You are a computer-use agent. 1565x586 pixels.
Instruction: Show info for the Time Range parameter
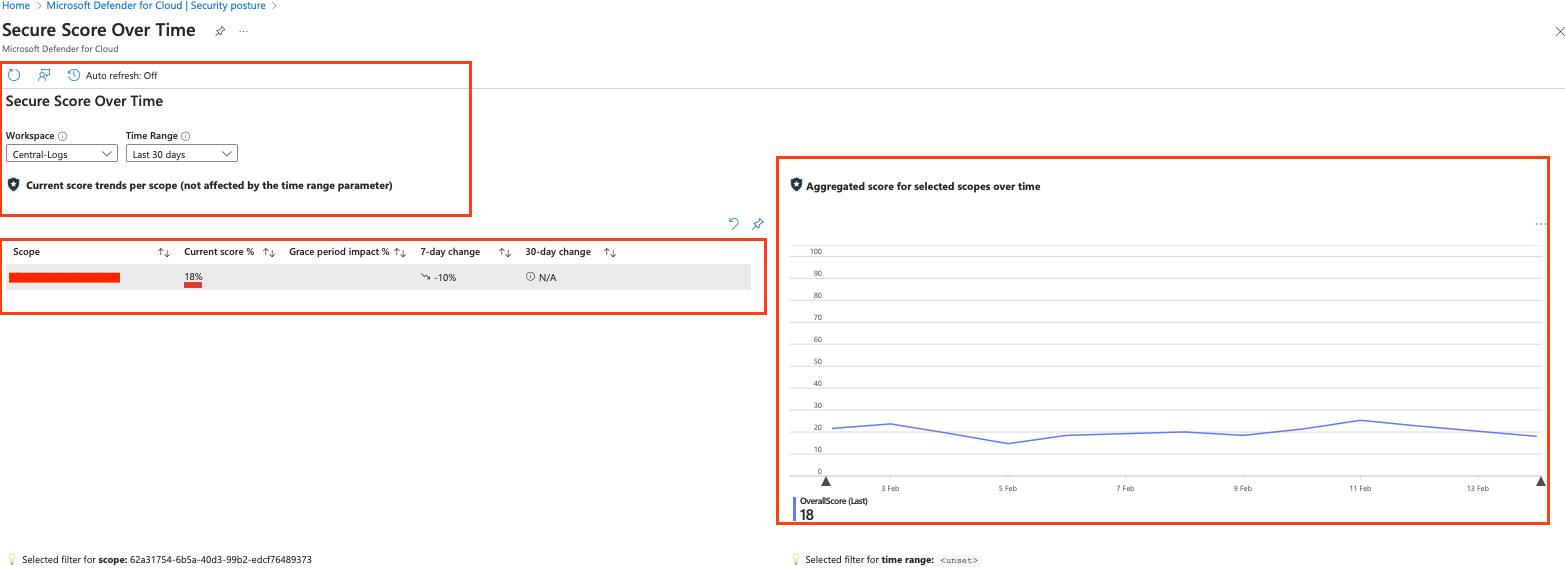point(186,136)
